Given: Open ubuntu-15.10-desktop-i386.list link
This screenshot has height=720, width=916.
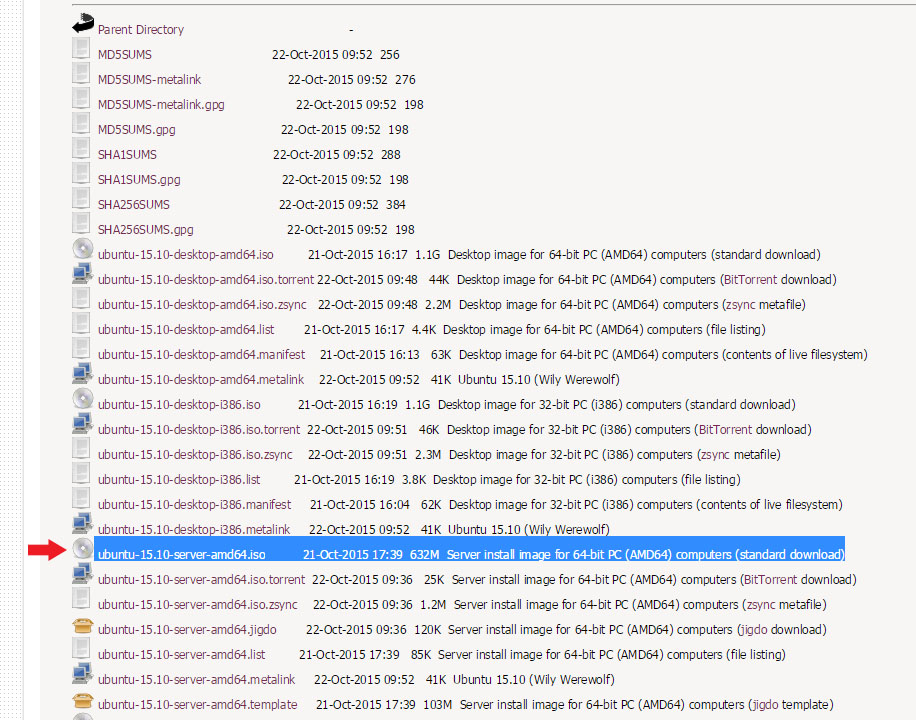Looking at the screenshot, I should click(x=179, y=480).
